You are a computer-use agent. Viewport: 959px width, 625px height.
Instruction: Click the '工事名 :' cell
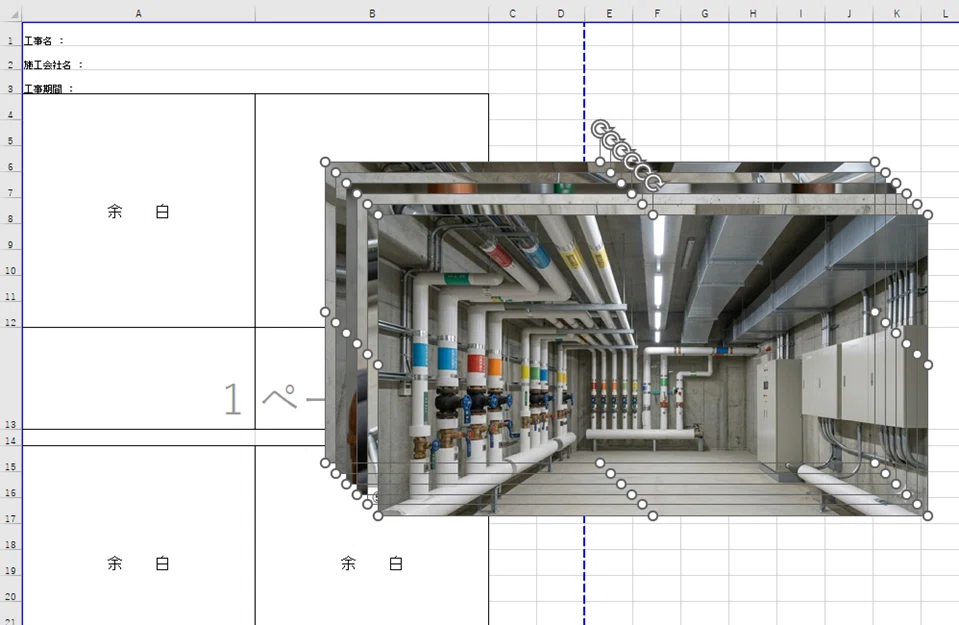tap(139, 35)
